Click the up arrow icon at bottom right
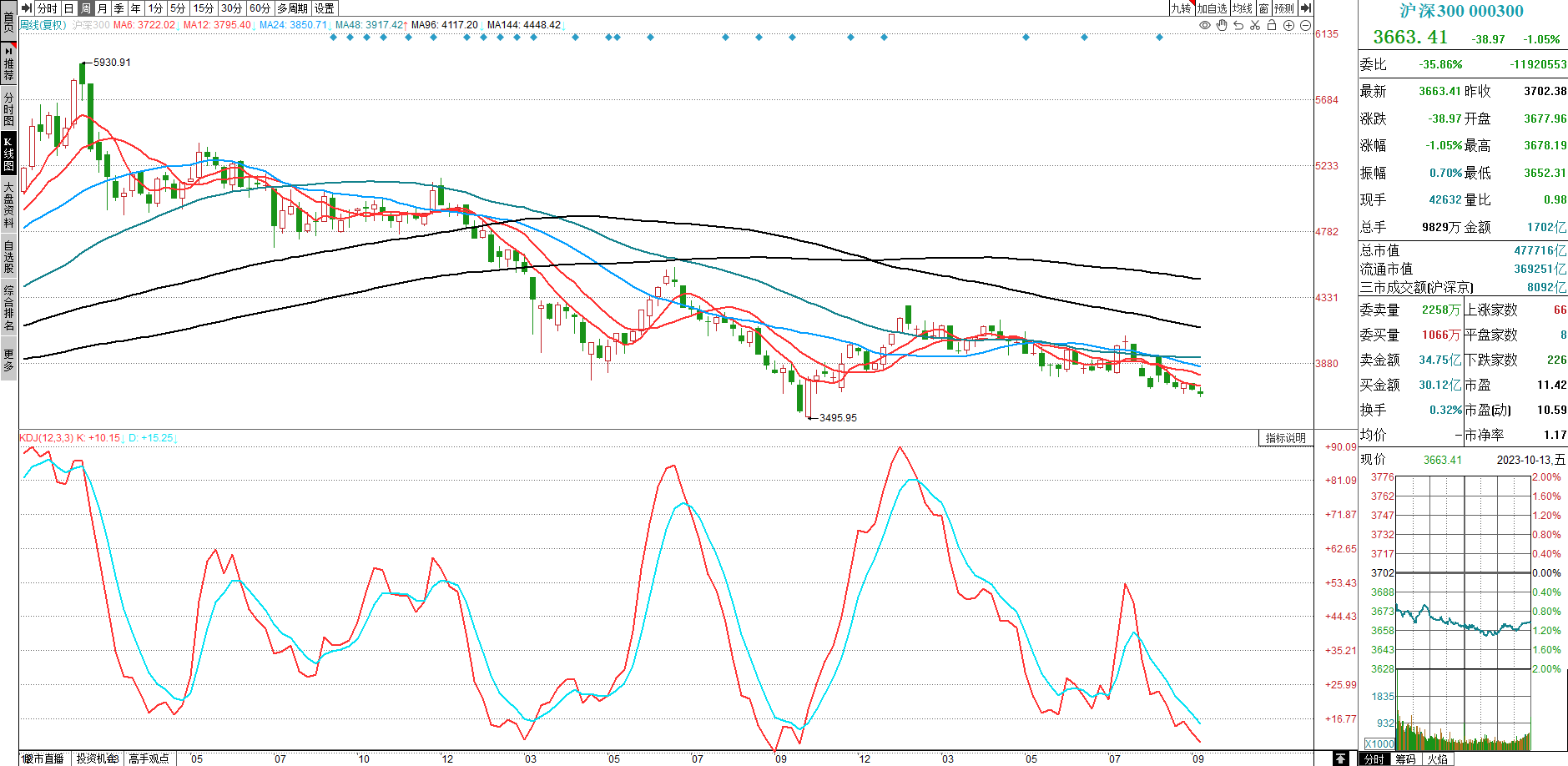Viewport: 1568px width, 766px height. [1340, 758]
